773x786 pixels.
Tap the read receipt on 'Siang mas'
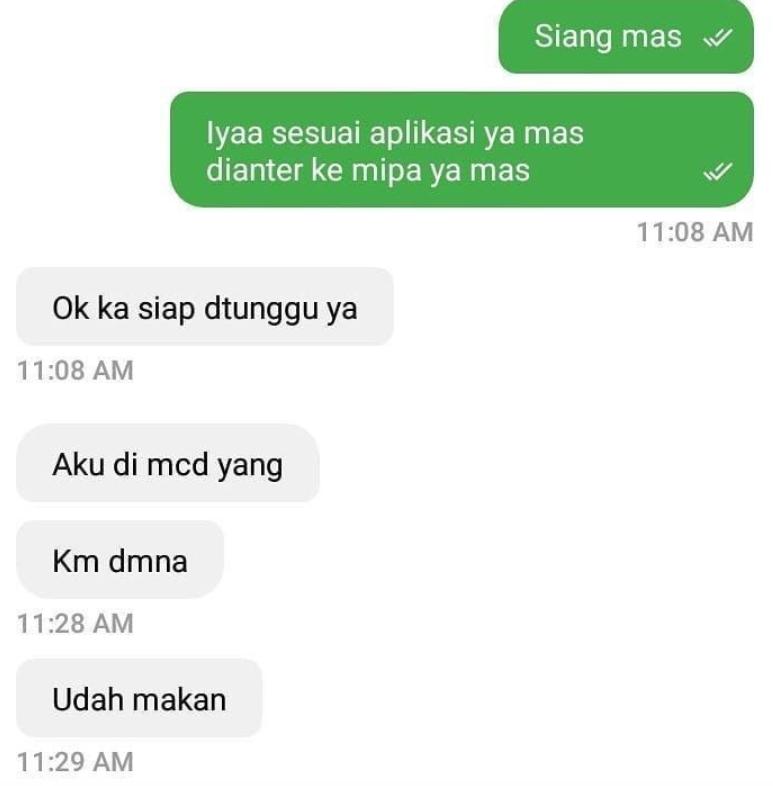[718, 38]
